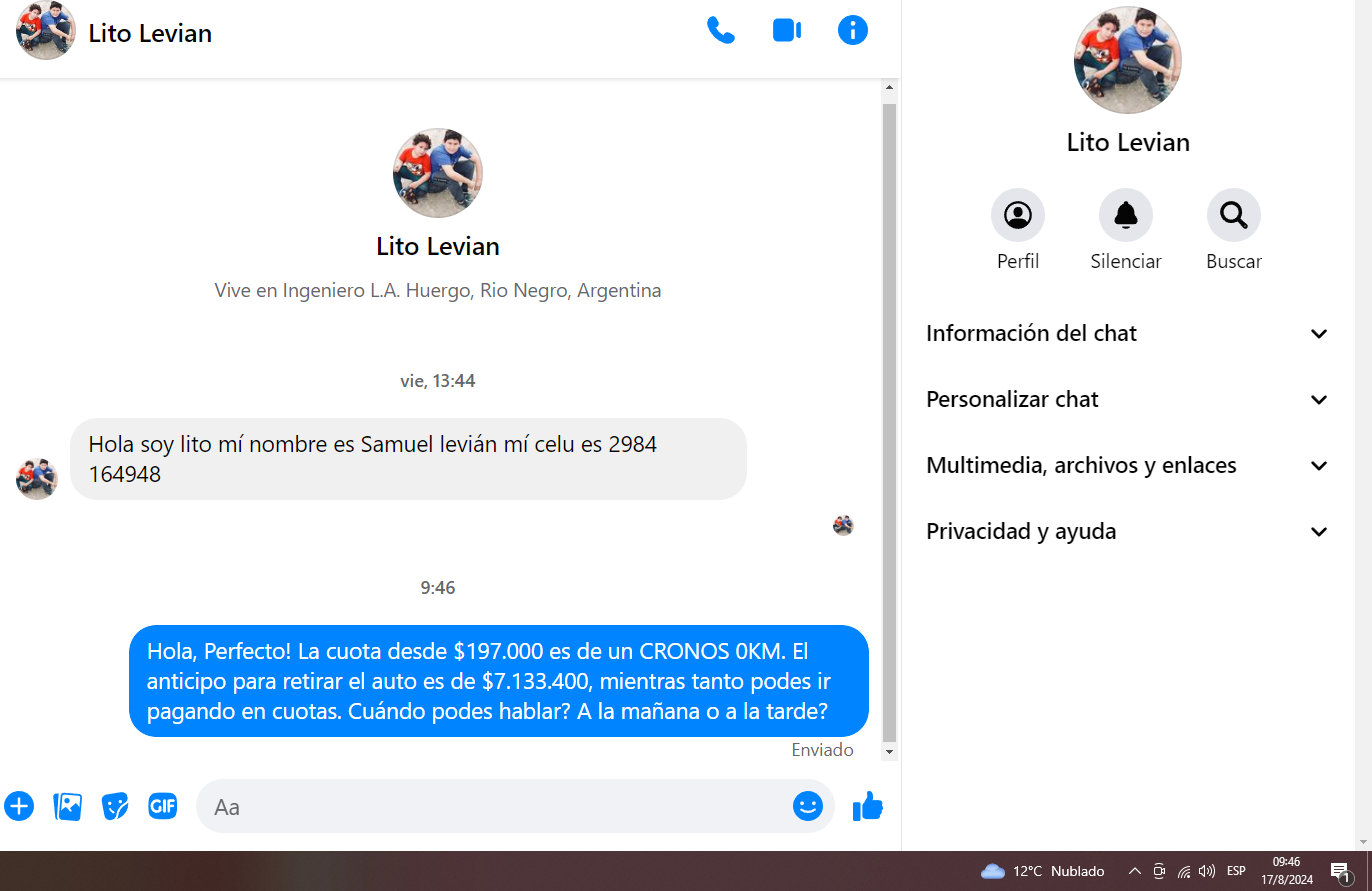Viewport: 1372px width, 891px height.
Task: Click the Lito Levian name in the chat intro
Action: 438,246
